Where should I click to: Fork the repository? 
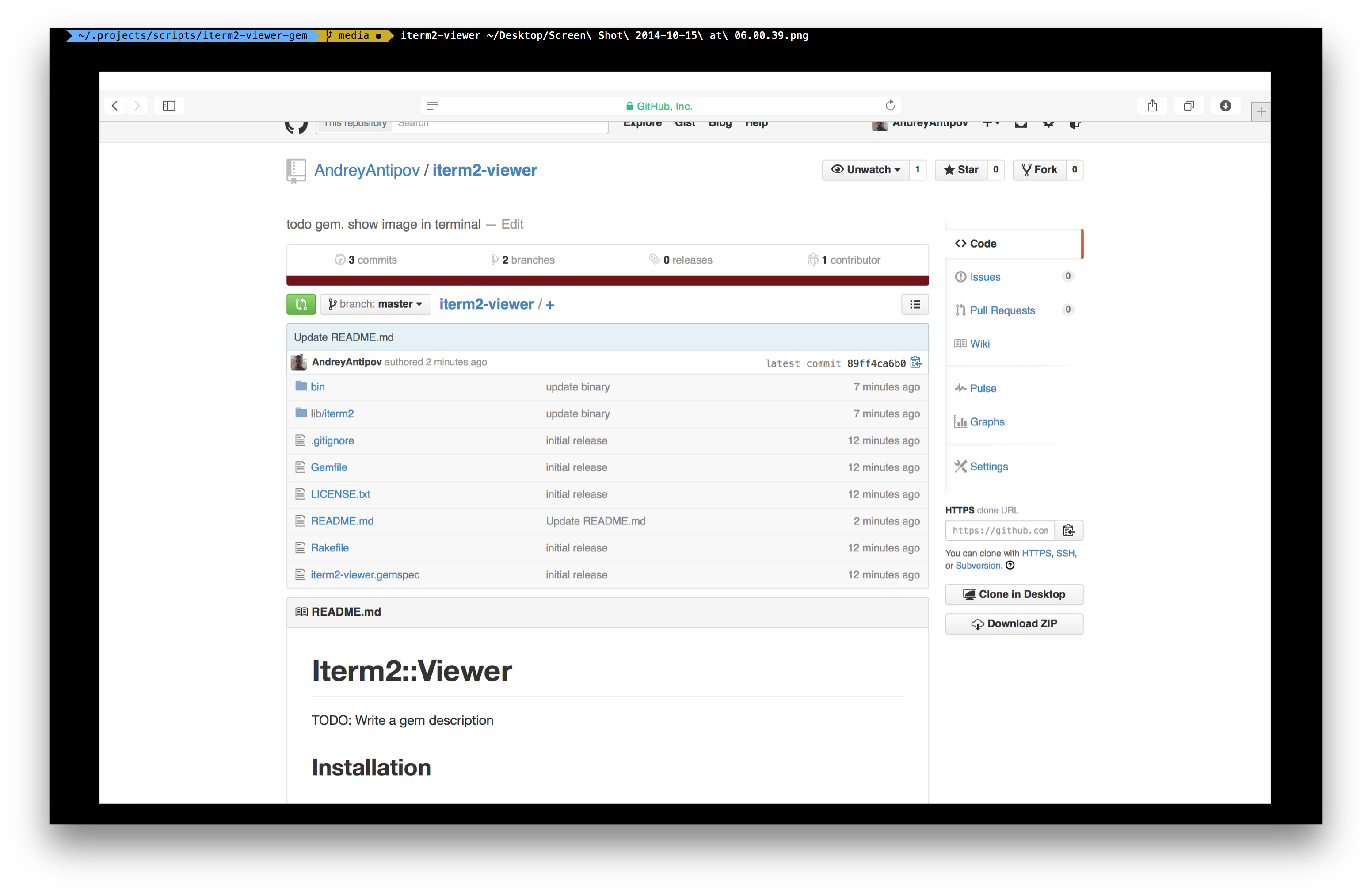pos(1039,169)
